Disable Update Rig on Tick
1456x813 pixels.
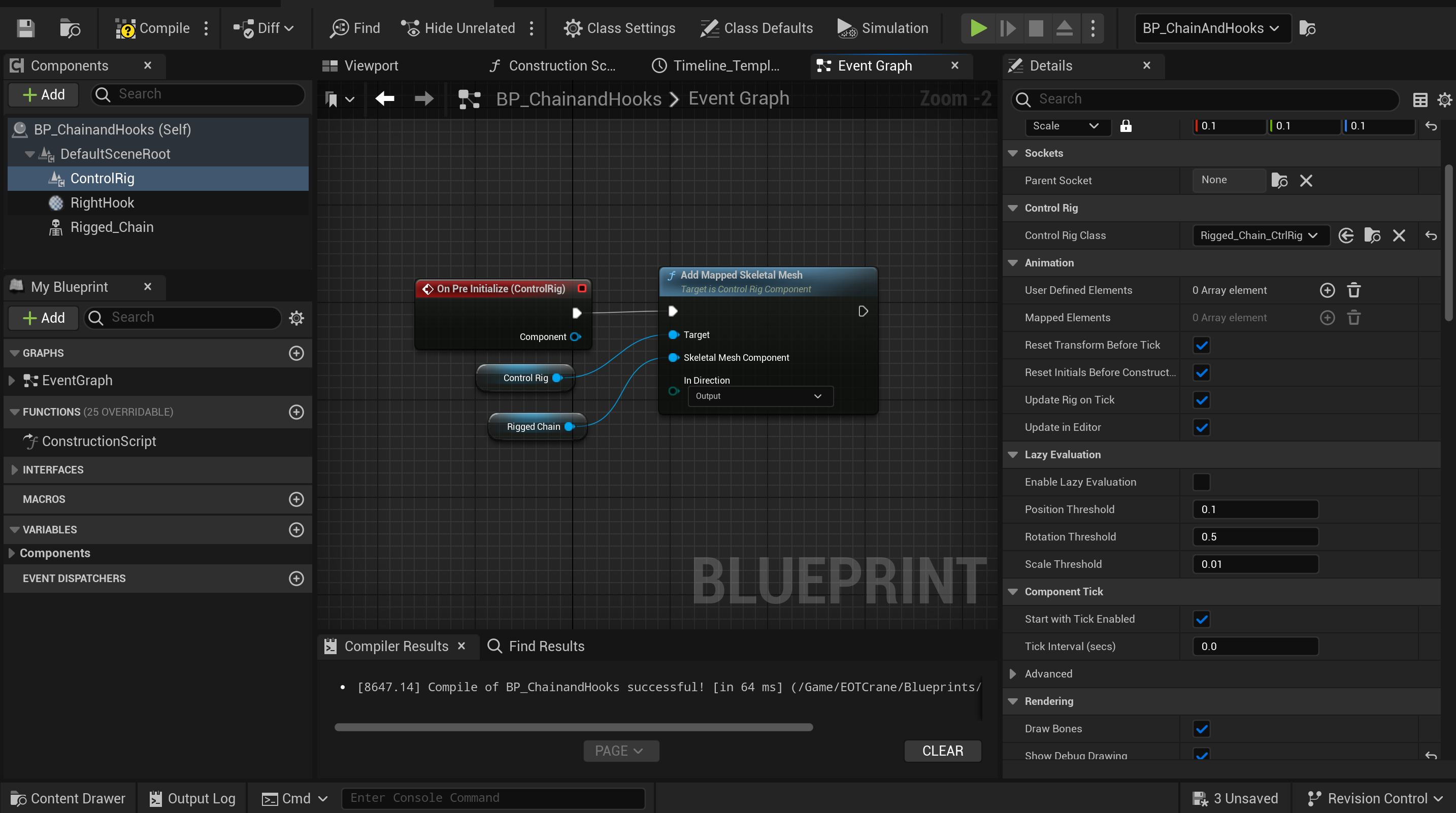[1202, 399]
